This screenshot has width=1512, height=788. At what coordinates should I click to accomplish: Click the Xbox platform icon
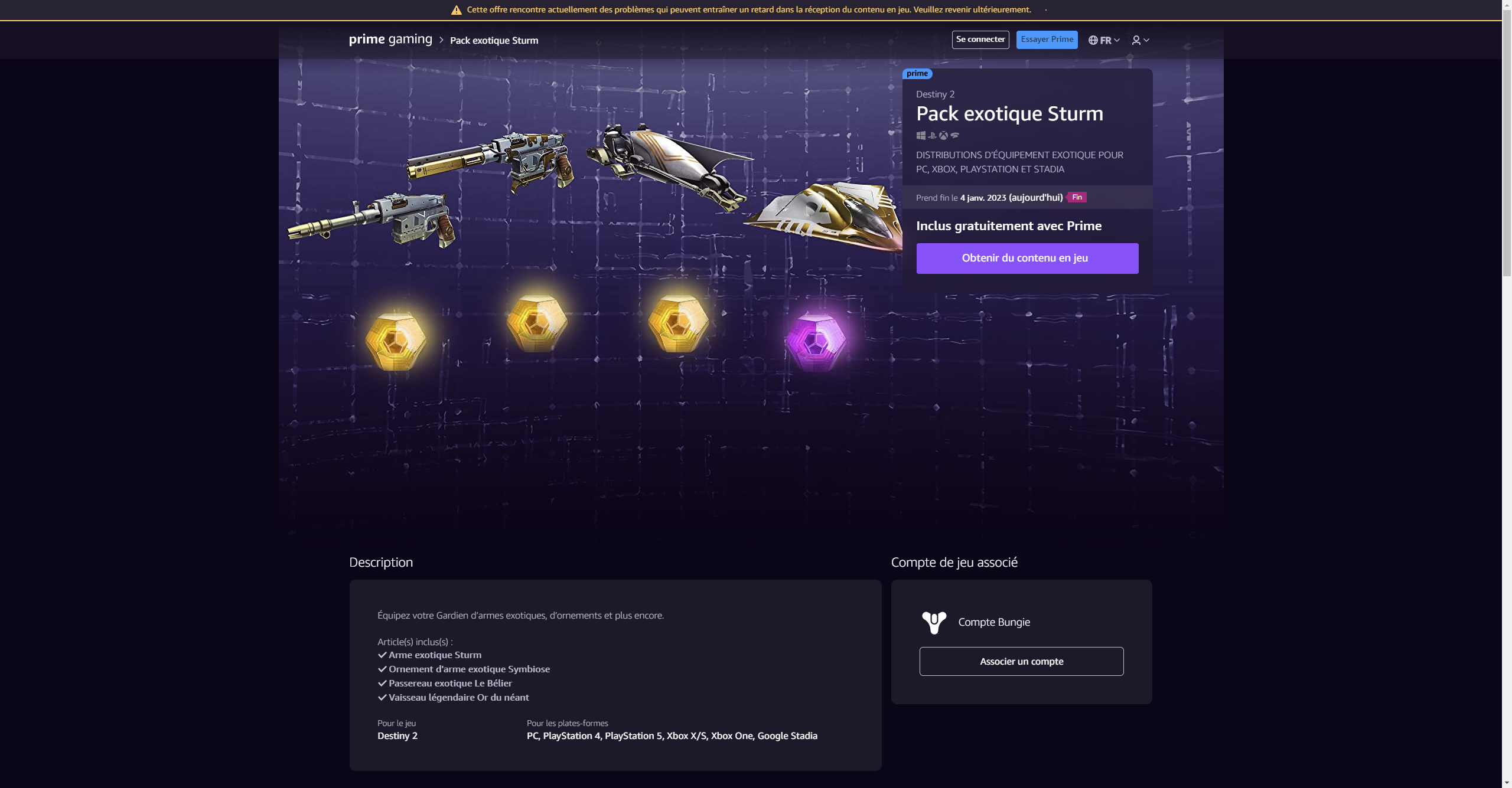(943, 136)
